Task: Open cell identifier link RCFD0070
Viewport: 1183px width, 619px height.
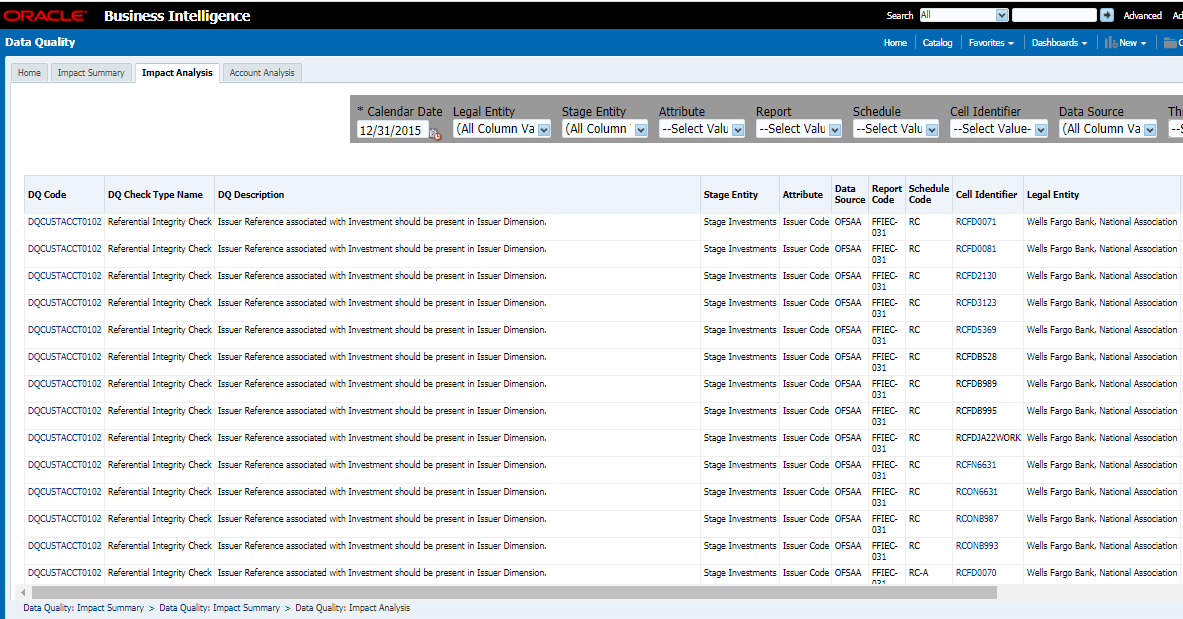Action: [976, 573]
